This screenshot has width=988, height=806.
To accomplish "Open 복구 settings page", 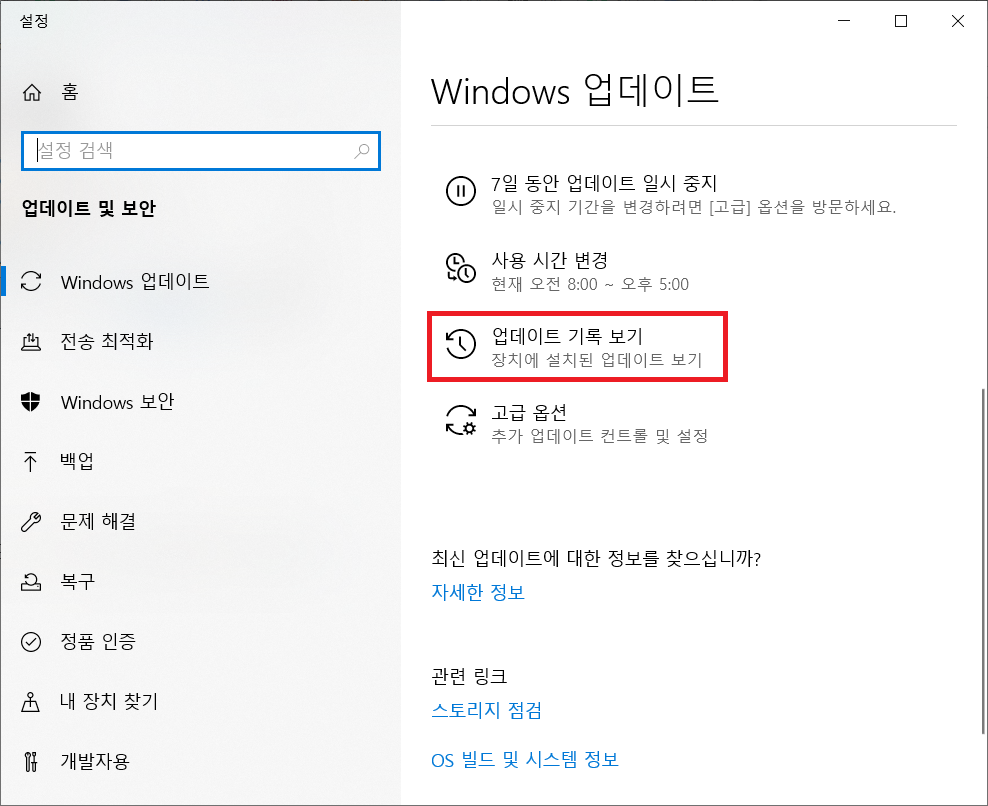I will point(200,581).
